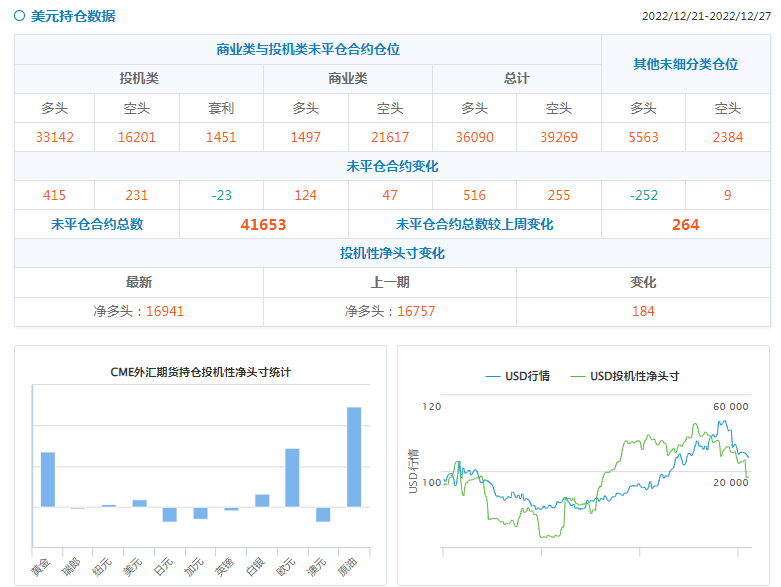Select the 黄金 bar in the bar chart
The height and width of the screenshot is (587, 781).
click(x=48, y=480)
